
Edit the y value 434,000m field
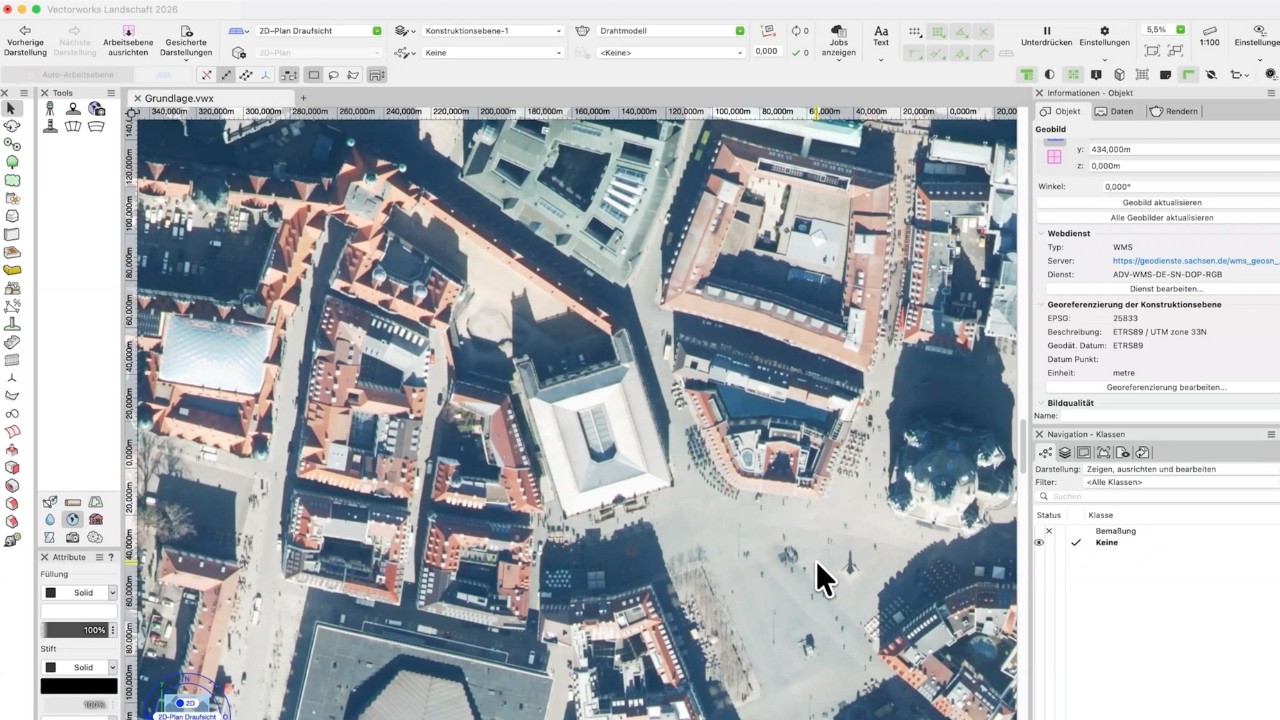click(1184, 149)
